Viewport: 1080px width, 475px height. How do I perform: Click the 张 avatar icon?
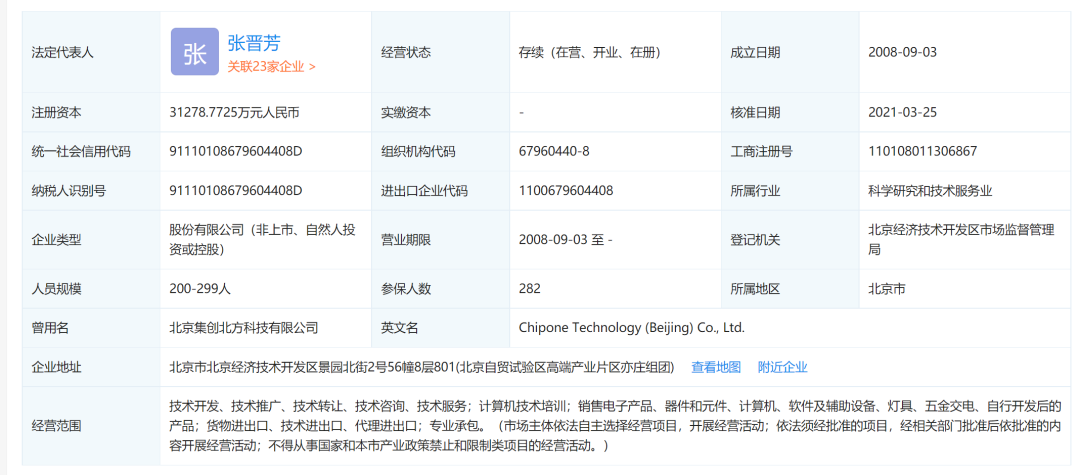point(195,52)
